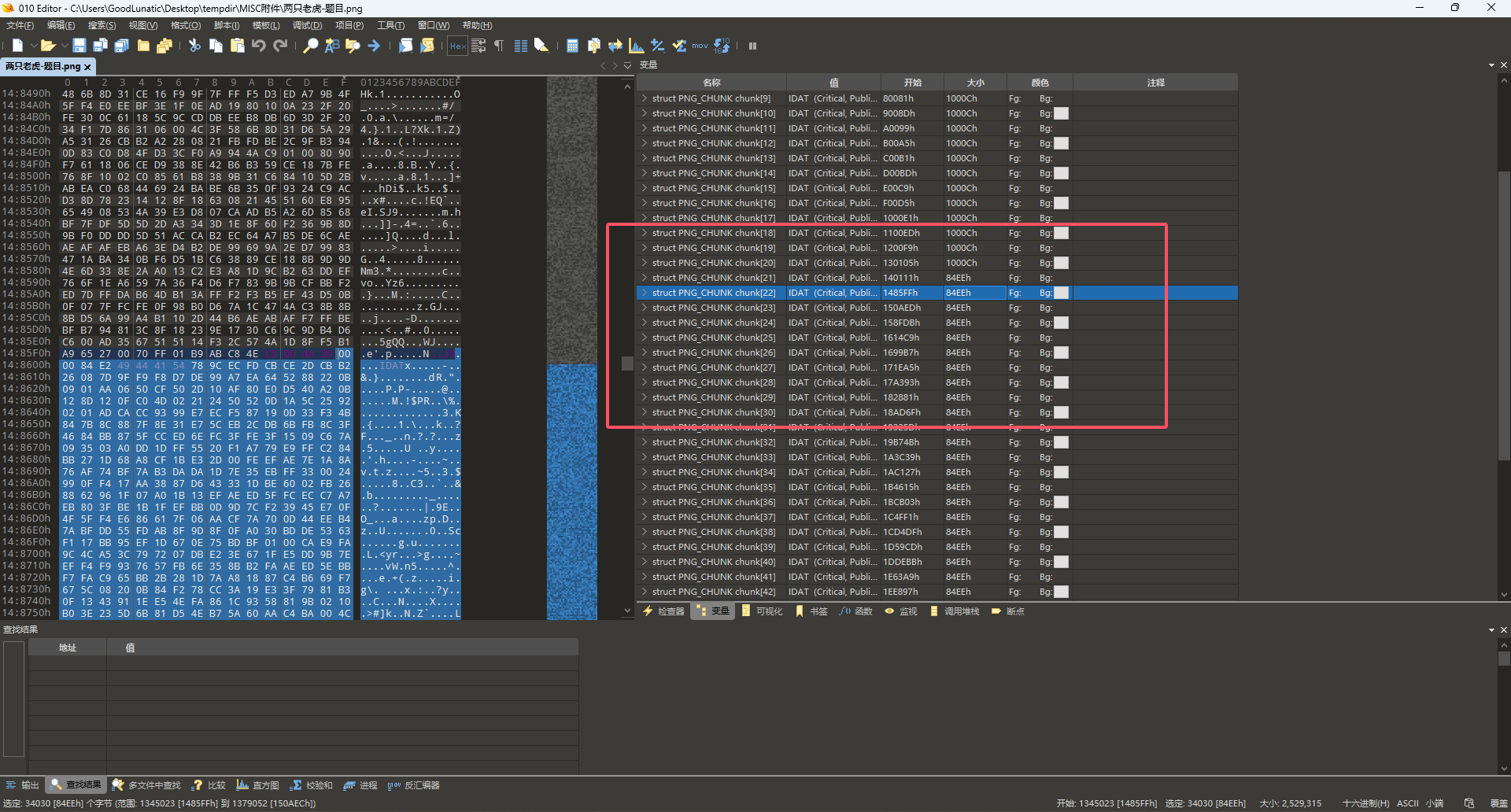This screenshot has height=812, width=1511.
Task: Open the 脚本(I) menu
Action: (x=227, y=25)
